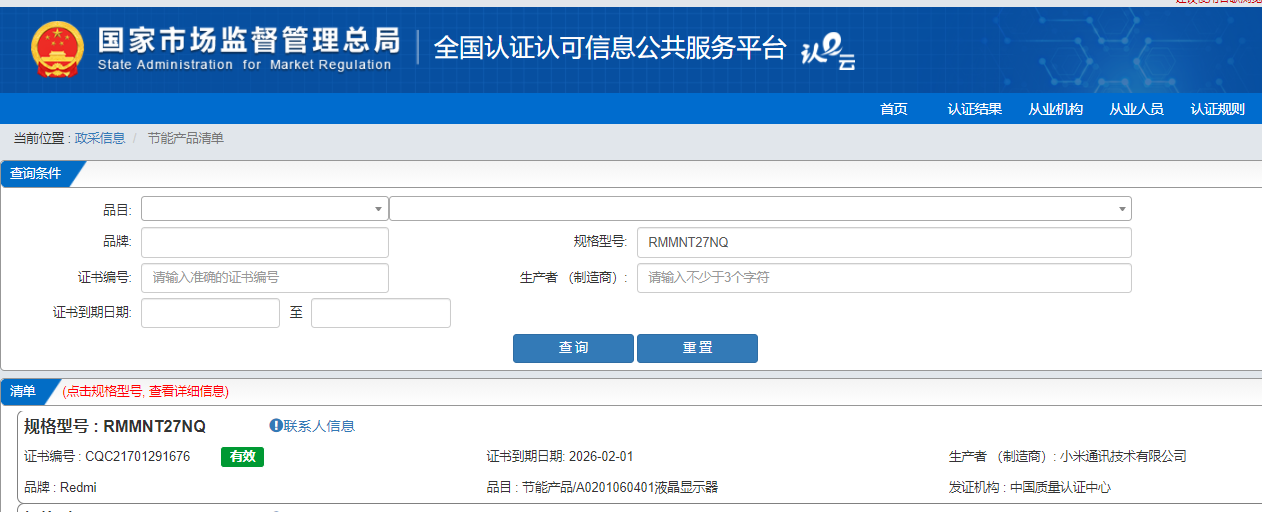Click the green 有效 status badge
Viewport: 1262px width, 512px height.
(x=242, y=457)
